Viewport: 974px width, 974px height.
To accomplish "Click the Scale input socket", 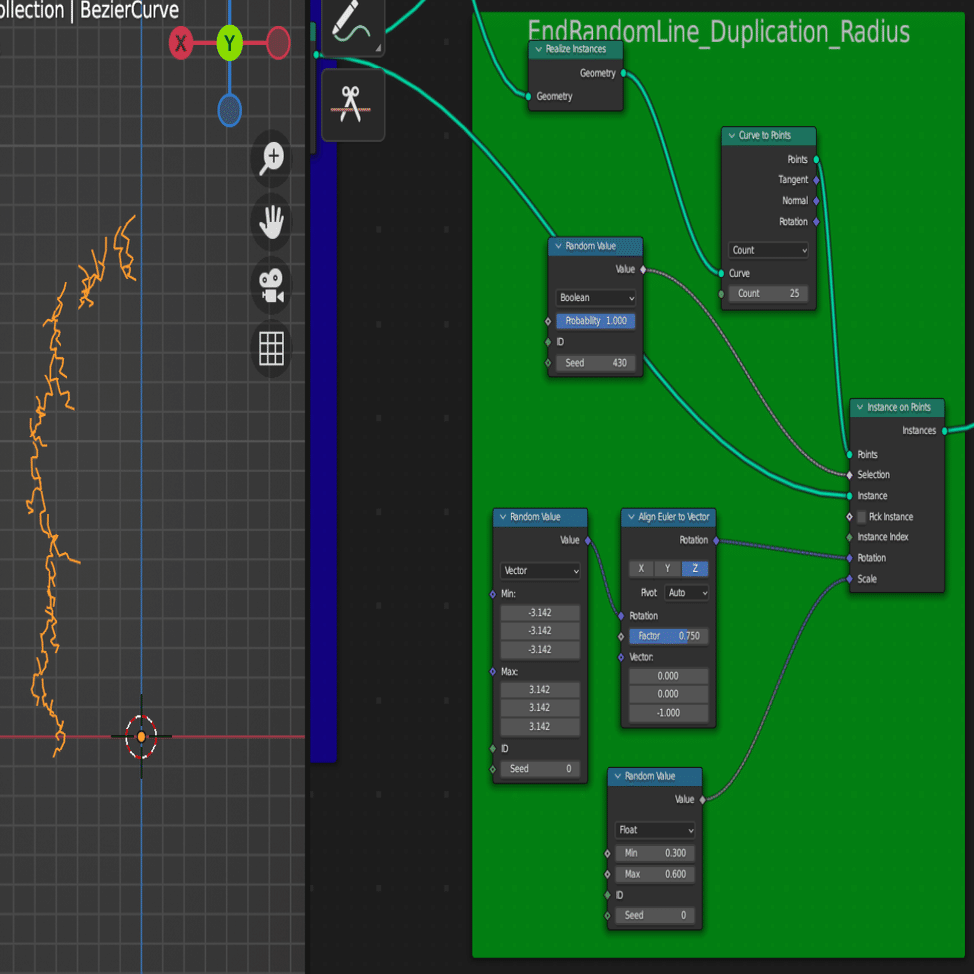I will 849,580.
